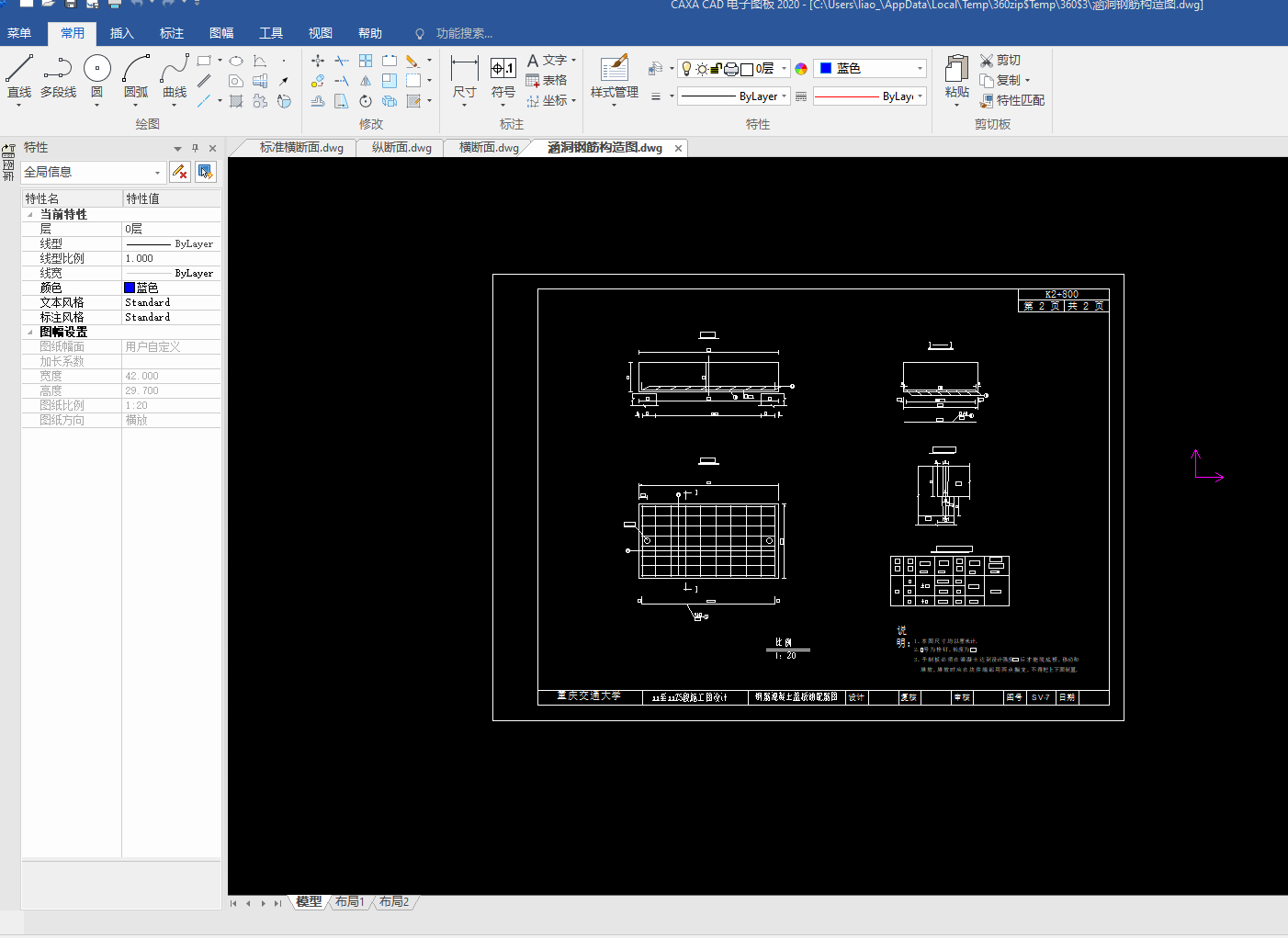Open the 蓝色 color dropdown
The height and width of the screenshot is (938, 1288).
tap(920, 69)
